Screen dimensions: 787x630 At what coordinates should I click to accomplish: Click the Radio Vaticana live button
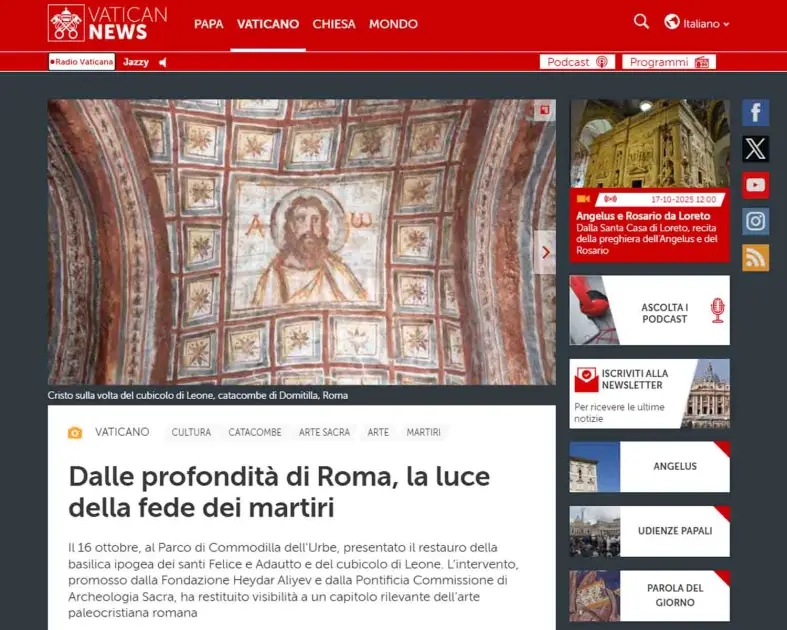pyautogui.click(x=82, y=62)
